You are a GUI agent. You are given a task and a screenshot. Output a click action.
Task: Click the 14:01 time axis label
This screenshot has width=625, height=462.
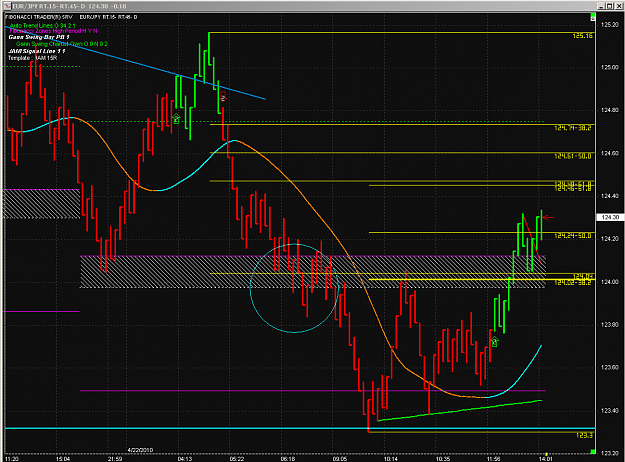click(x=546, y=459)
